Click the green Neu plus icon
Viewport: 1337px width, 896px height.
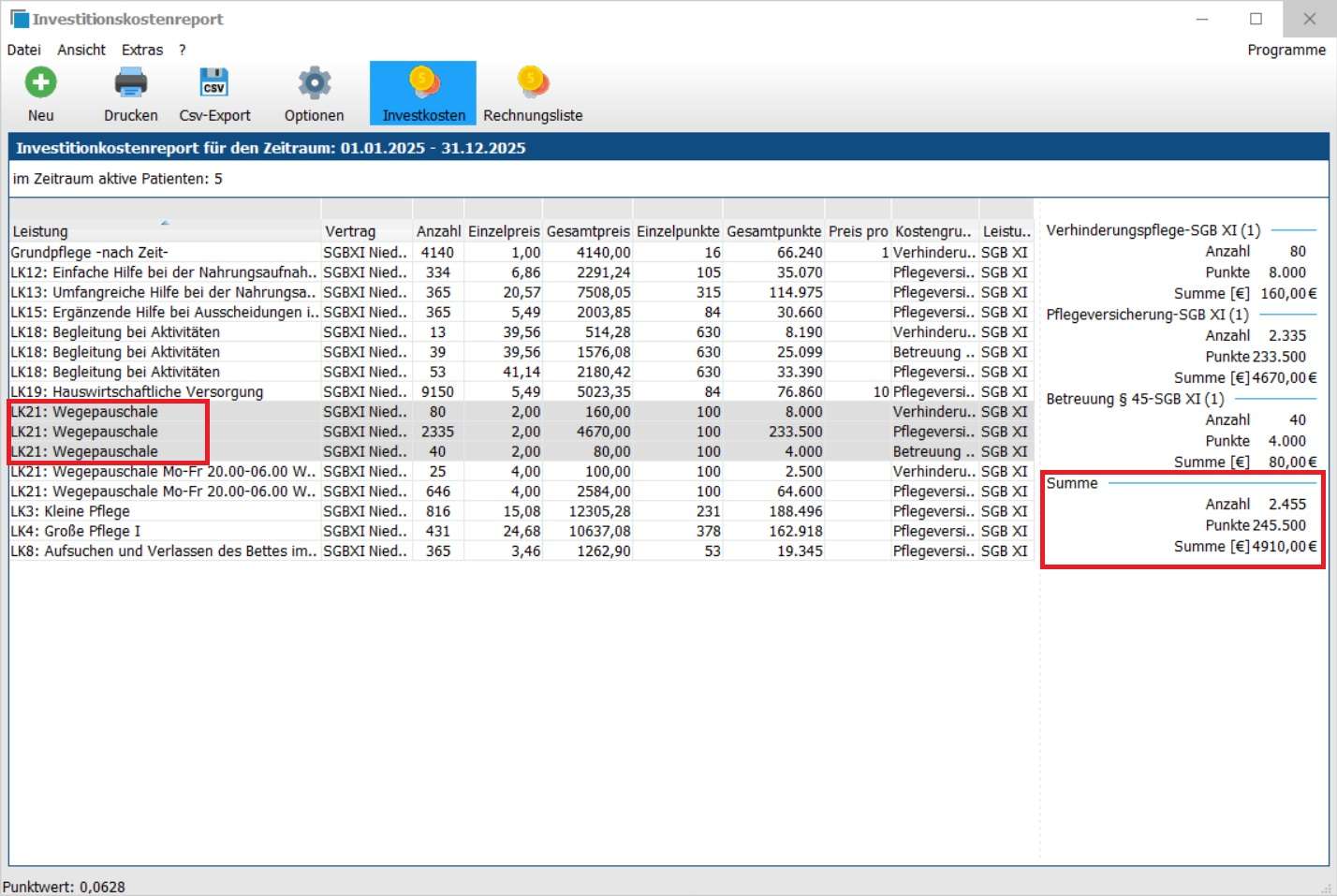40,83
